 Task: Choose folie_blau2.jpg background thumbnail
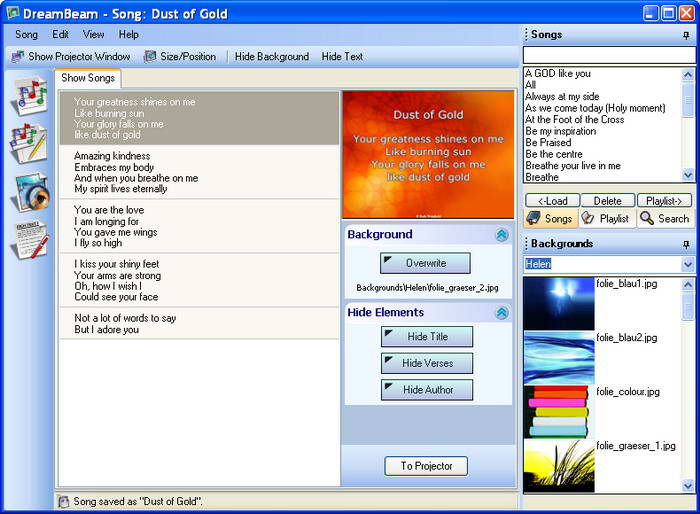559,358
